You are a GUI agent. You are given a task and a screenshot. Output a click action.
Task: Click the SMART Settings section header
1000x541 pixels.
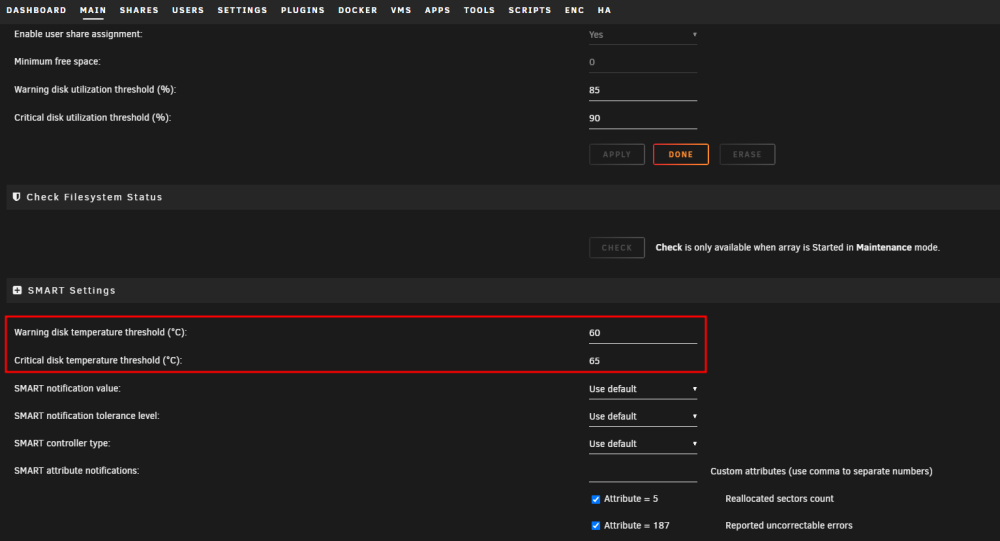pyautogui.click(x=503, y=290)
